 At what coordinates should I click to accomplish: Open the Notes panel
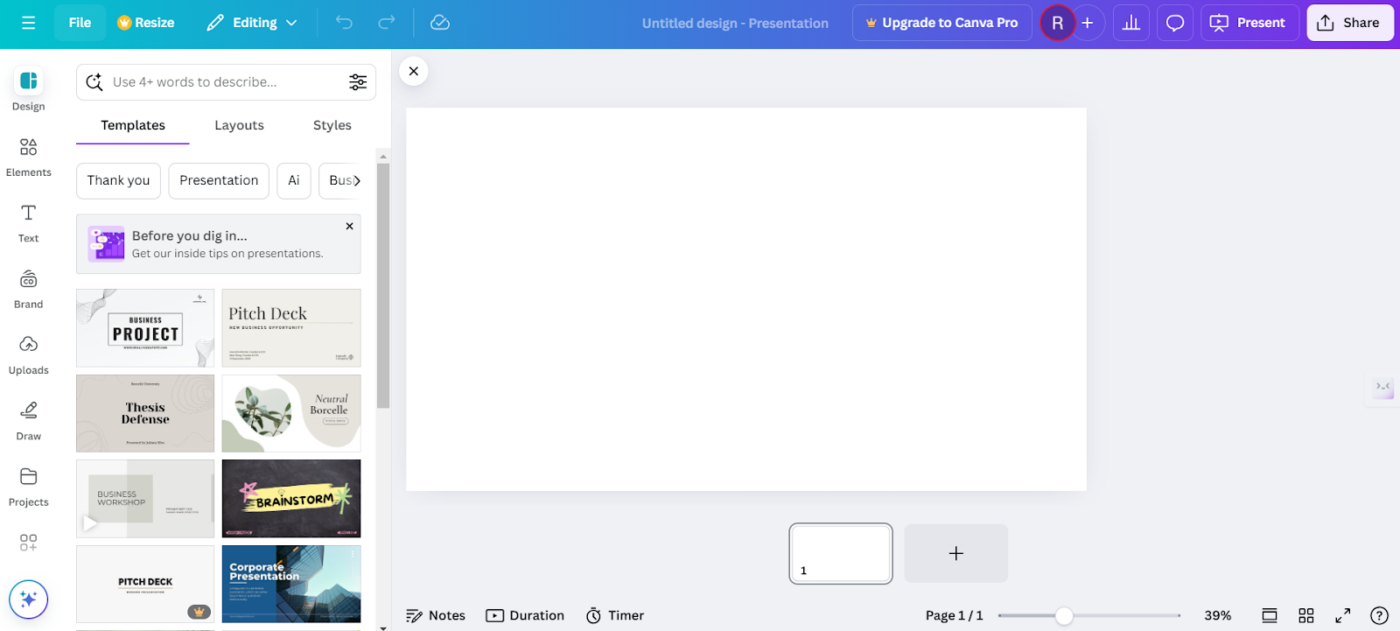(436, 616)
